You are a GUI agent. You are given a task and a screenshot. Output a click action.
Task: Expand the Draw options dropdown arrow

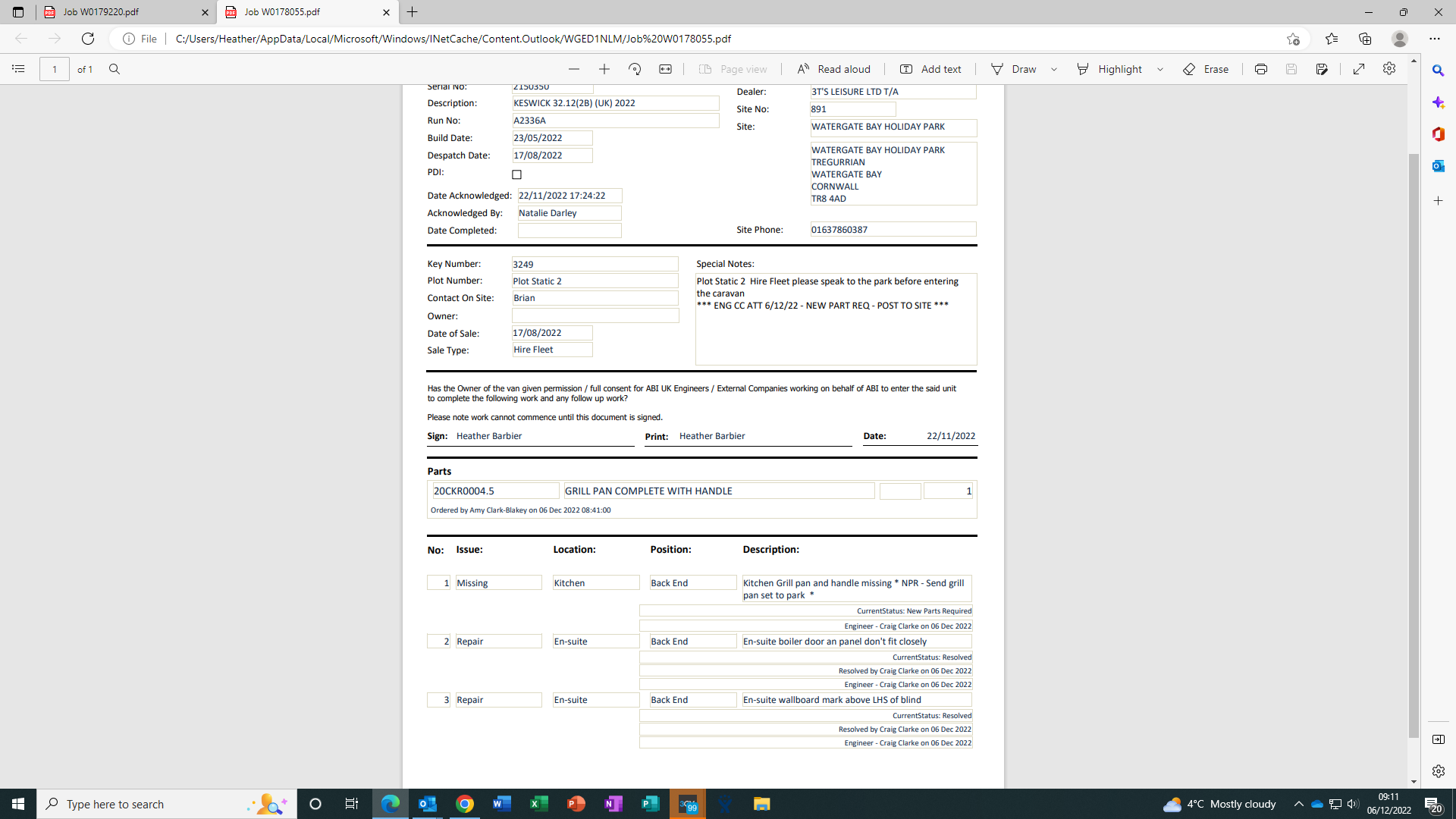(1054, 69)
